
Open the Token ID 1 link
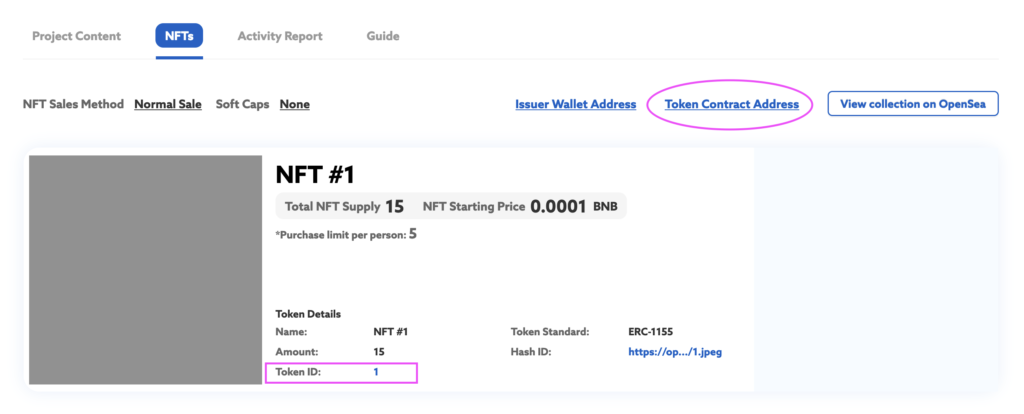point(376,372)
